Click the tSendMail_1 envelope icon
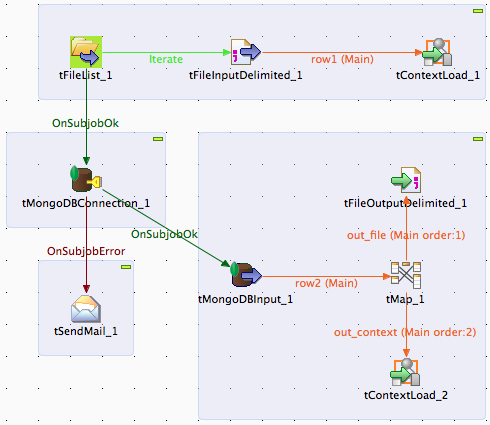490x425 pixels. point(86,309)
